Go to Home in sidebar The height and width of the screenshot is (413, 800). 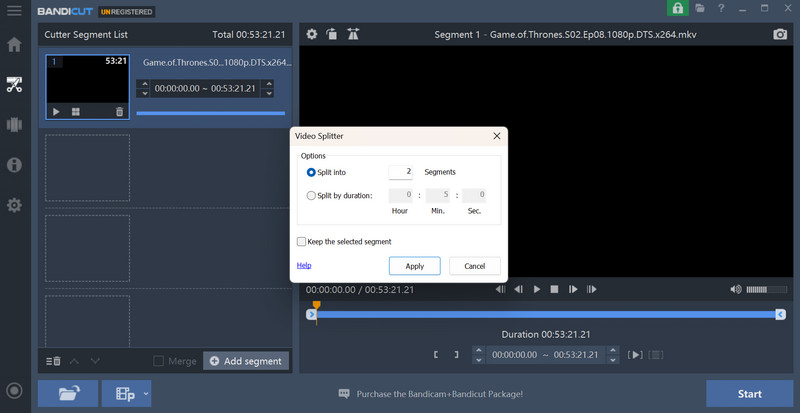[14, 44]
